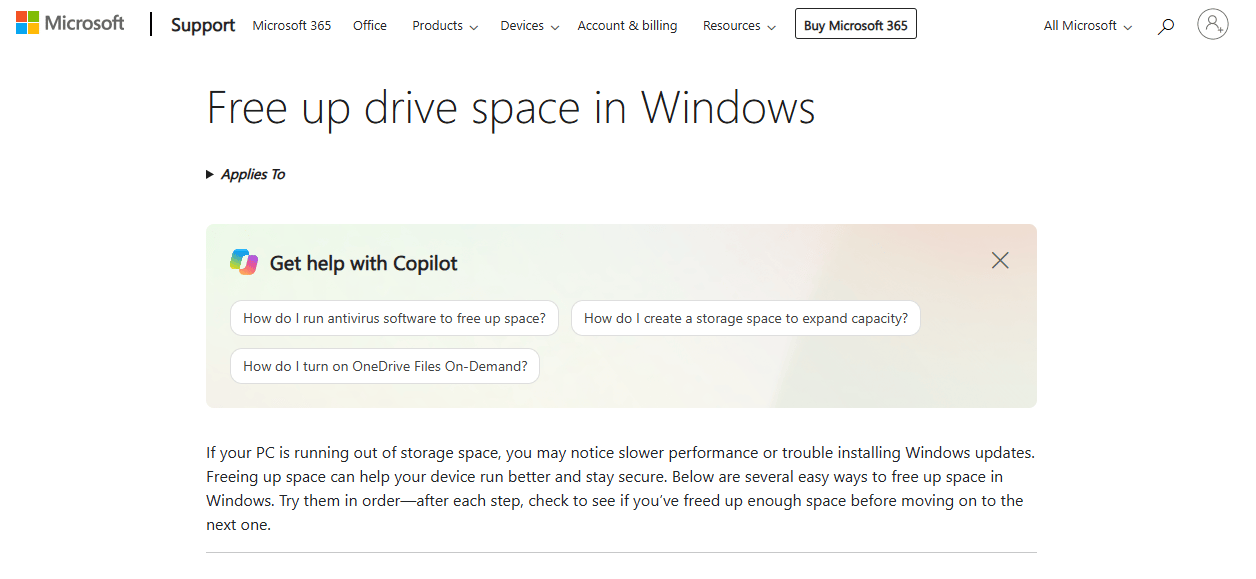Go to Microsoft 365 nav item
1256x579 pixels.
pos(292,26)
